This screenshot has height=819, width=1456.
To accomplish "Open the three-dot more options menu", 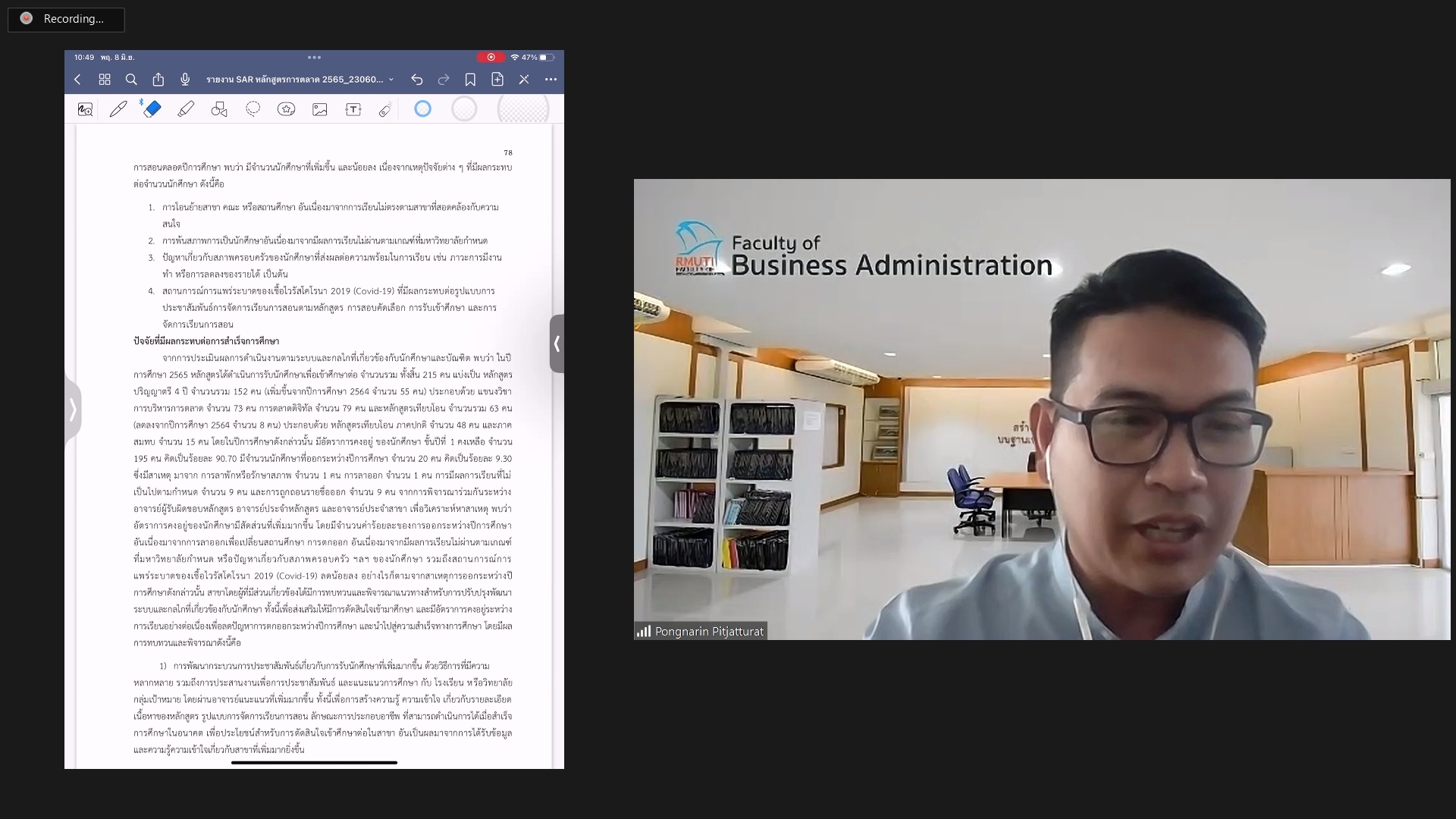I will coord(551,79).
